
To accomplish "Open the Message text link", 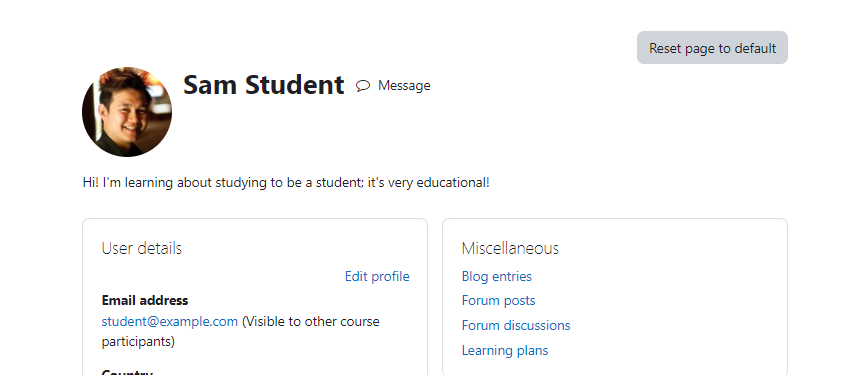I will pyautogui.click(x=404, y=86).
